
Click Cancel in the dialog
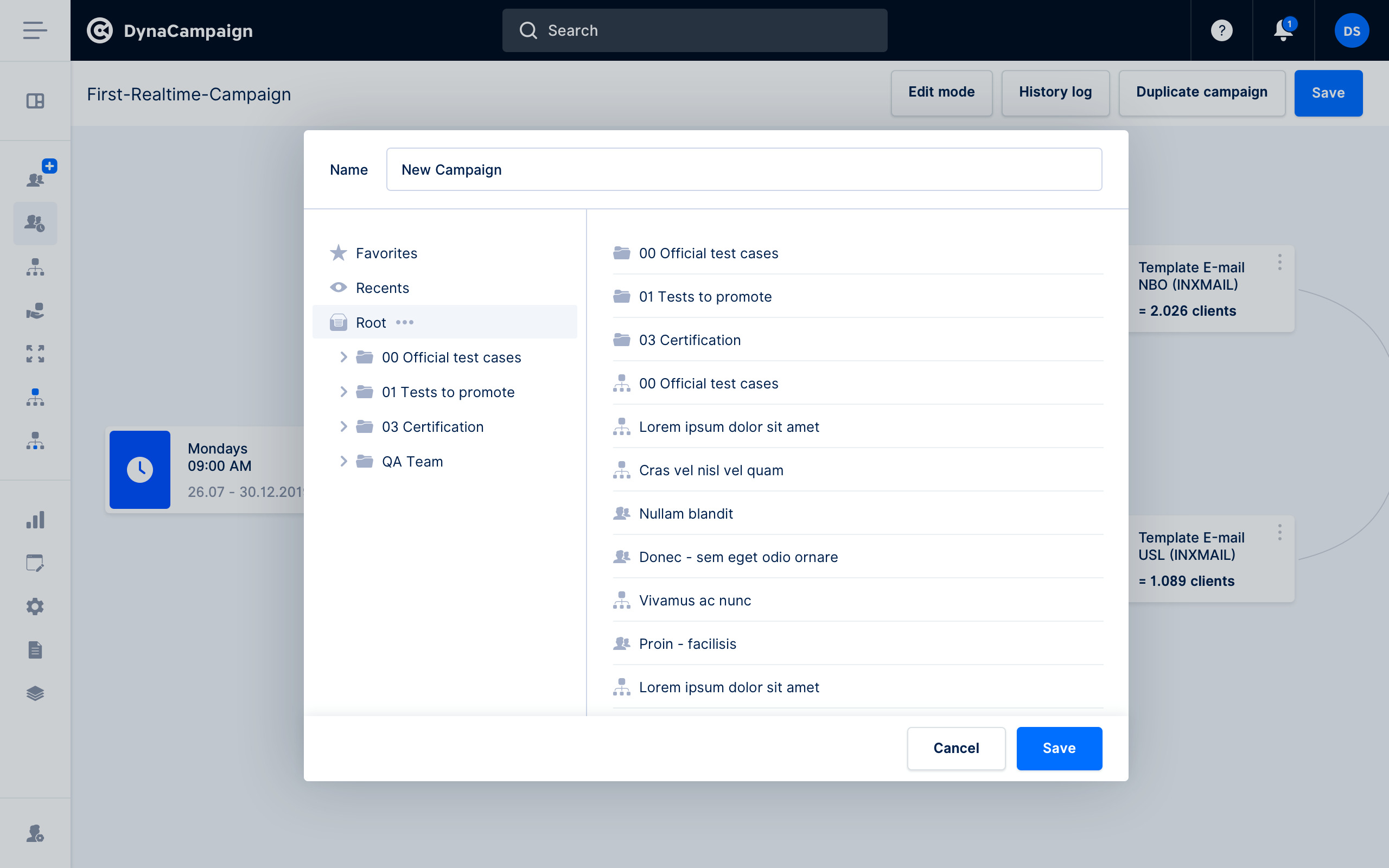coord(955,748)
